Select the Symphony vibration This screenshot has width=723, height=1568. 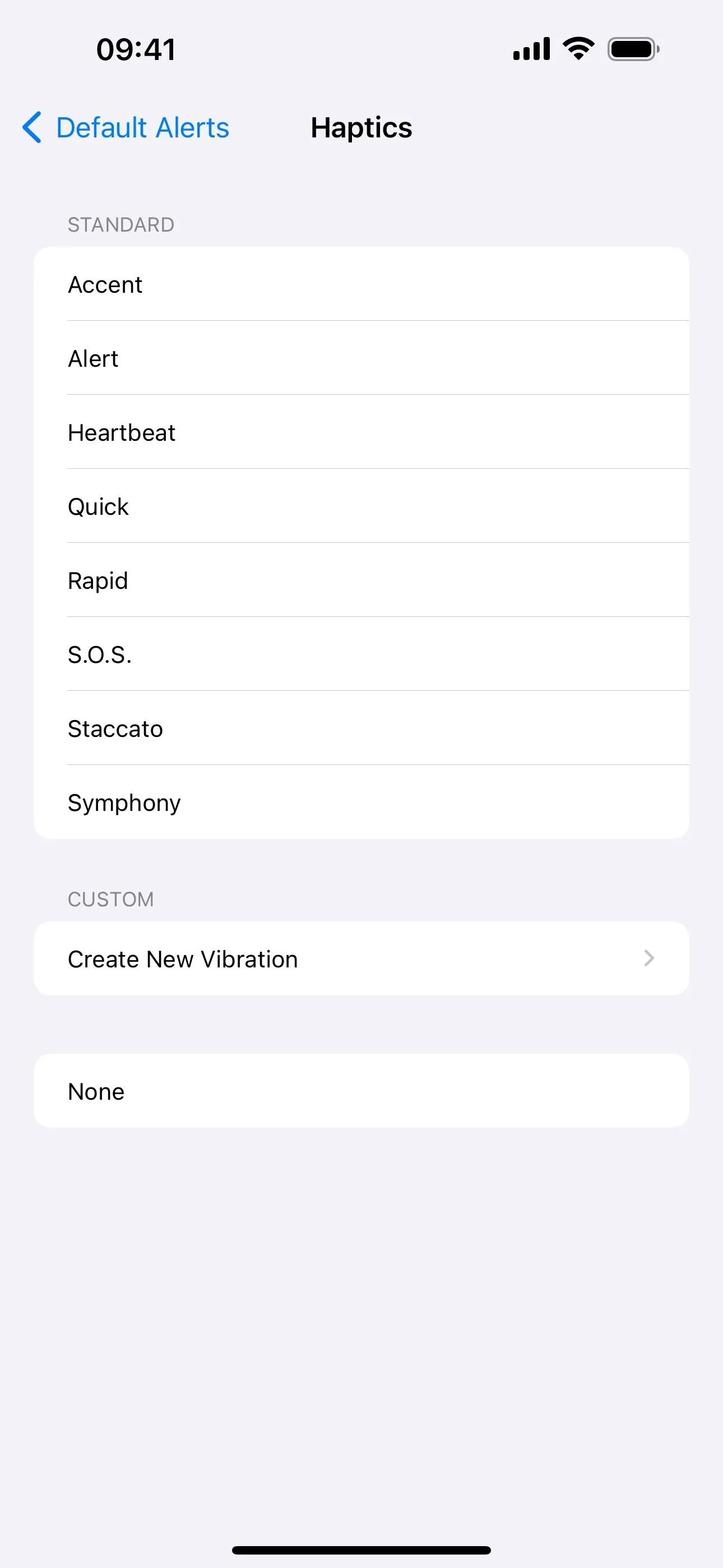tap(361, 803)
